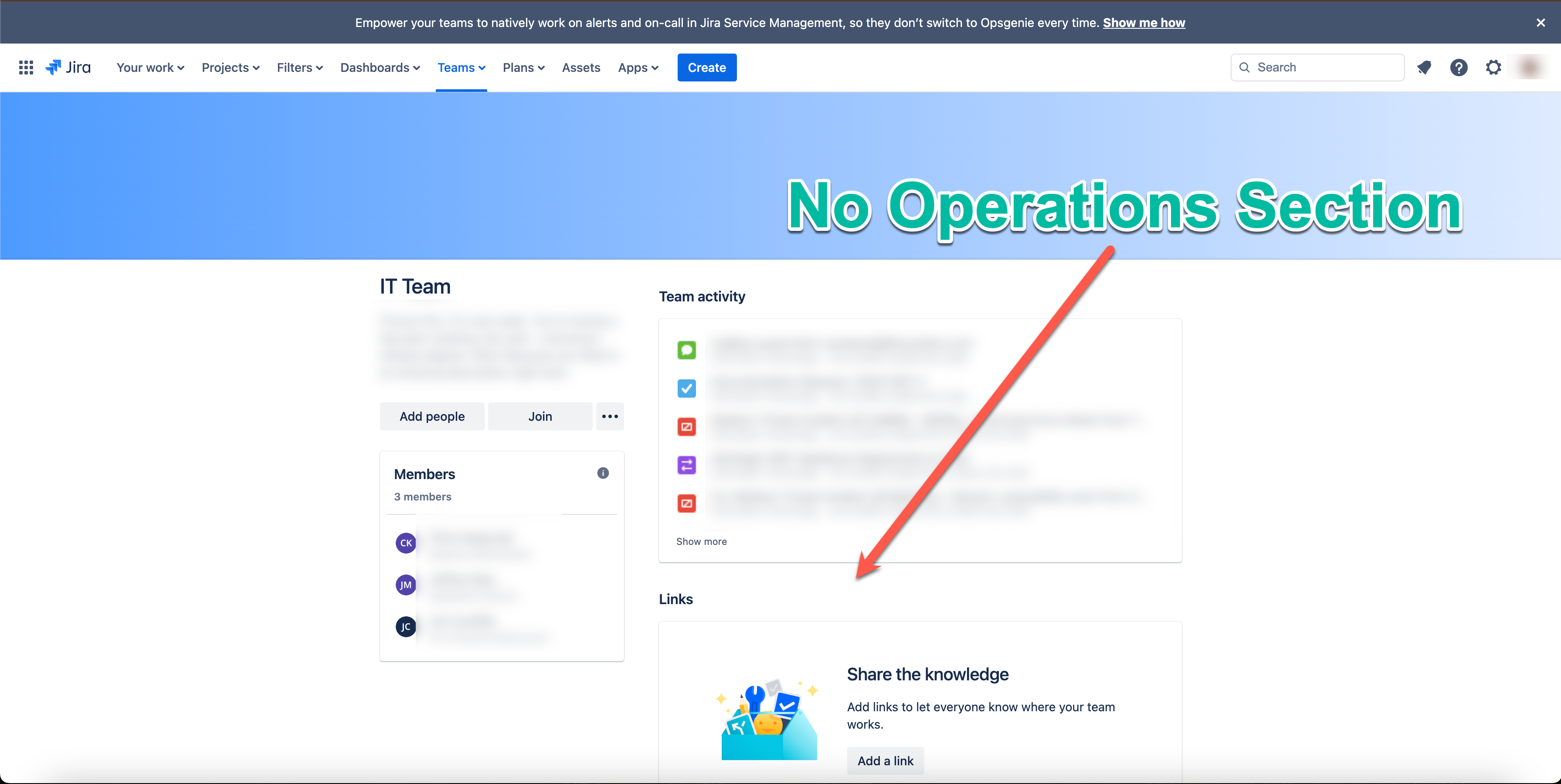Expand the Plans dropdown
This screenshot has width=1561, height=784.
point(523,67)
